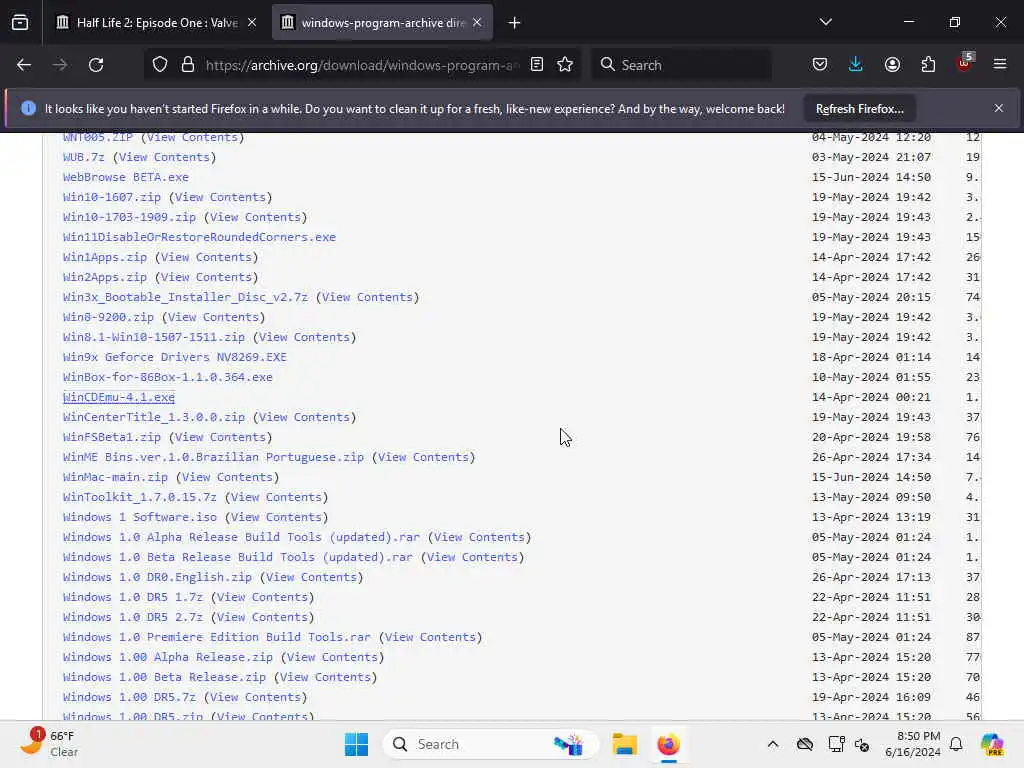The image size is (1024, 768).
Task: View Contents of Windows 1.0 DR5 1.7z
Action: (x=263, y=598)
